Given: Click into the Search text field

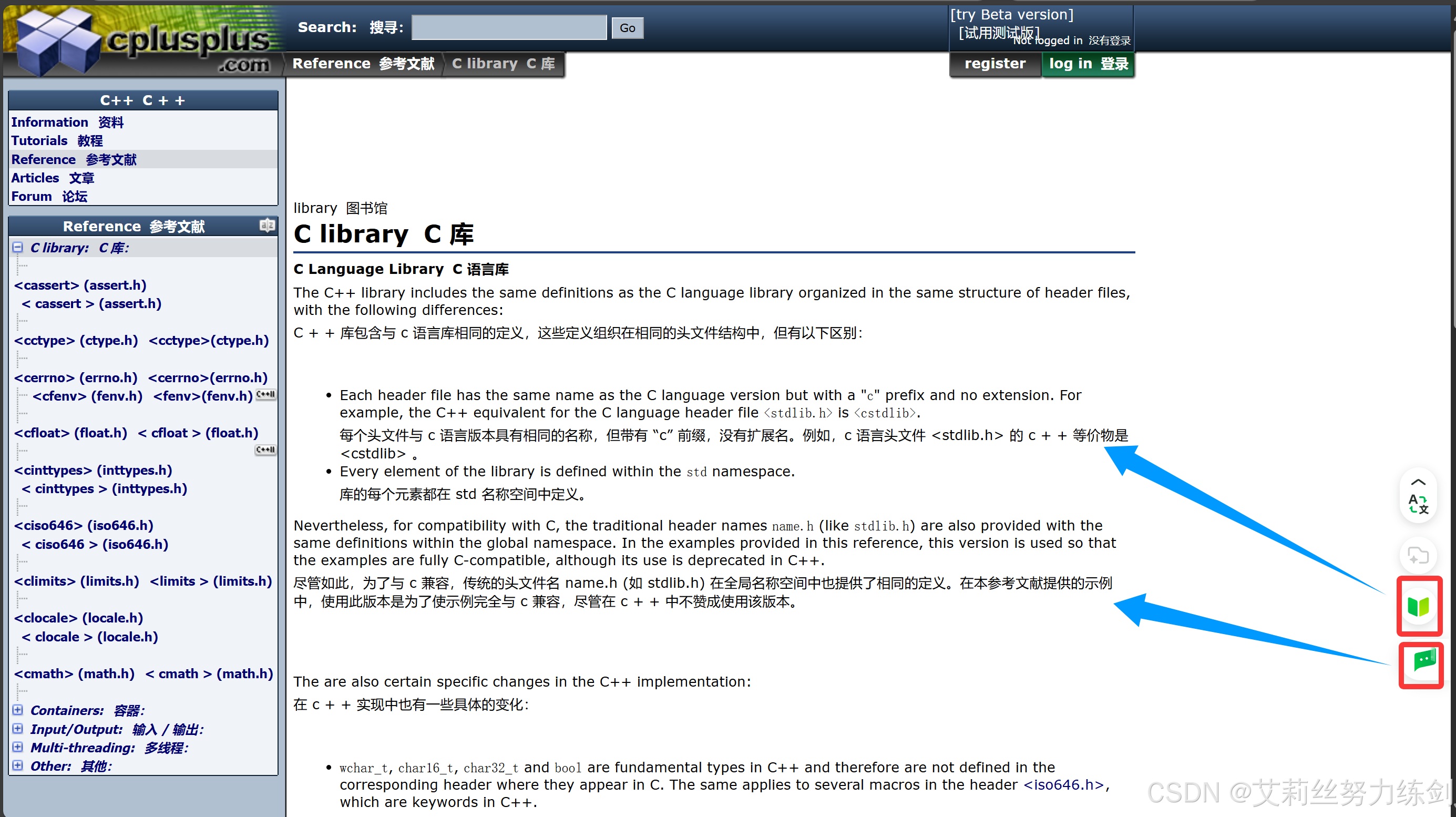Looking at the screenshot, I should pyautogui.click(x=509, y=28).
